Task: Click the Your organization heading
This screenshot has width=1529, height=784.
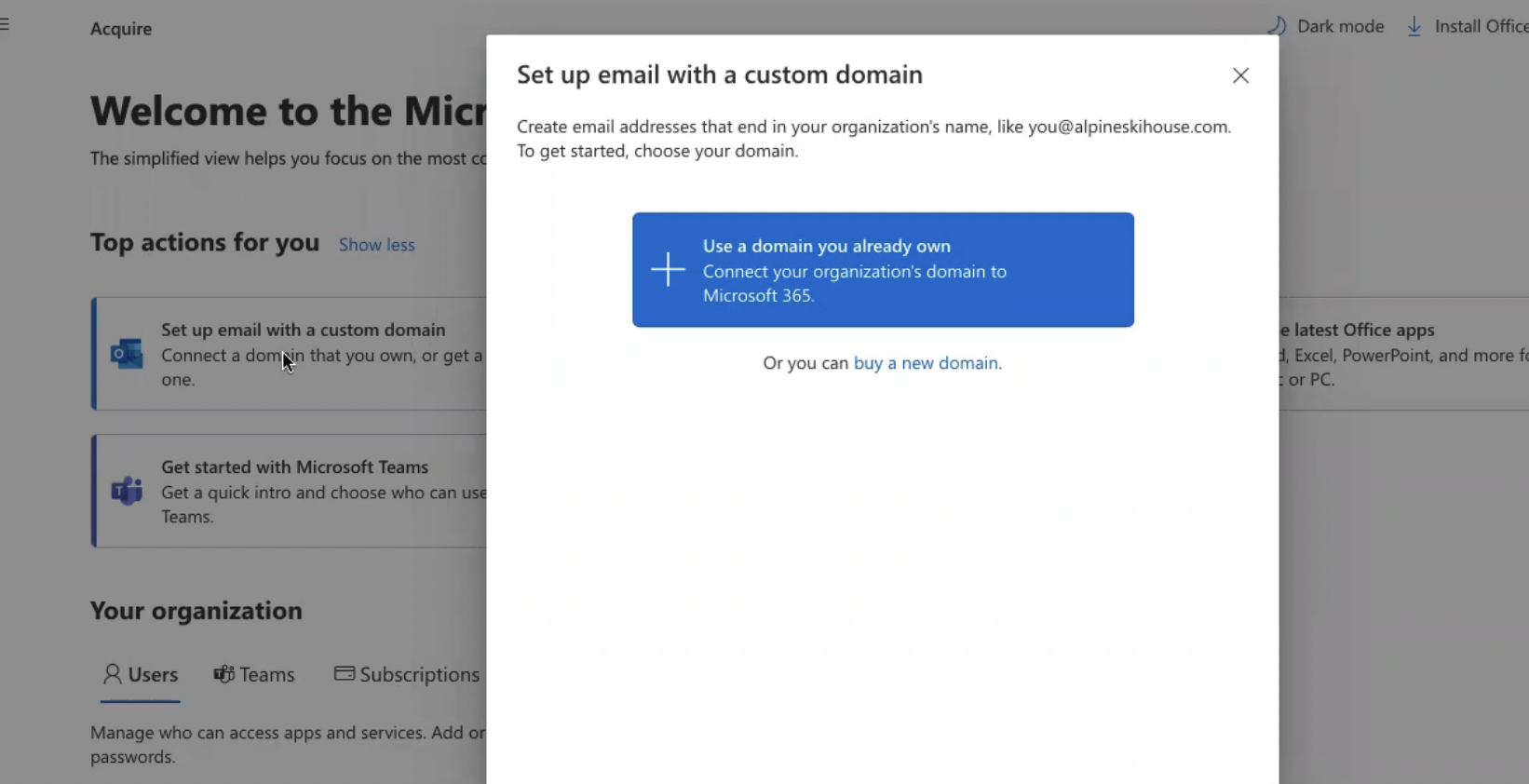Action: click(x=196, y=611)
